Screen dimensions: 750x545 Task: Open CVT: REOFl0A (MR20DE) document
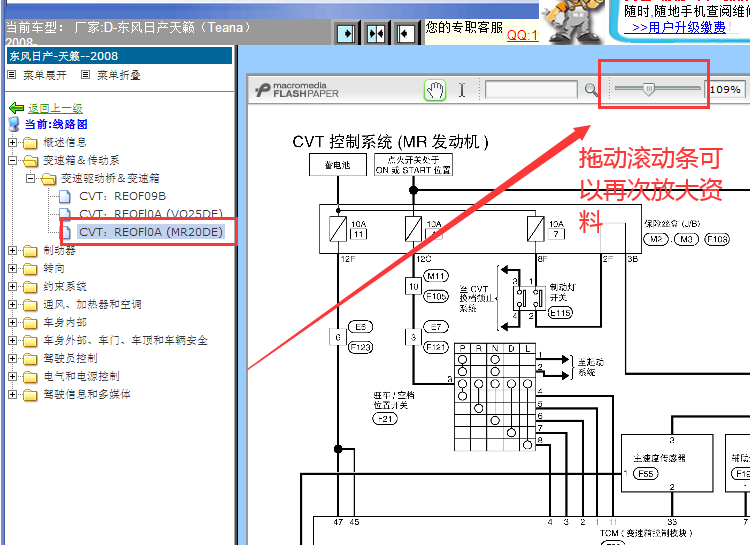tap(151, 232)
